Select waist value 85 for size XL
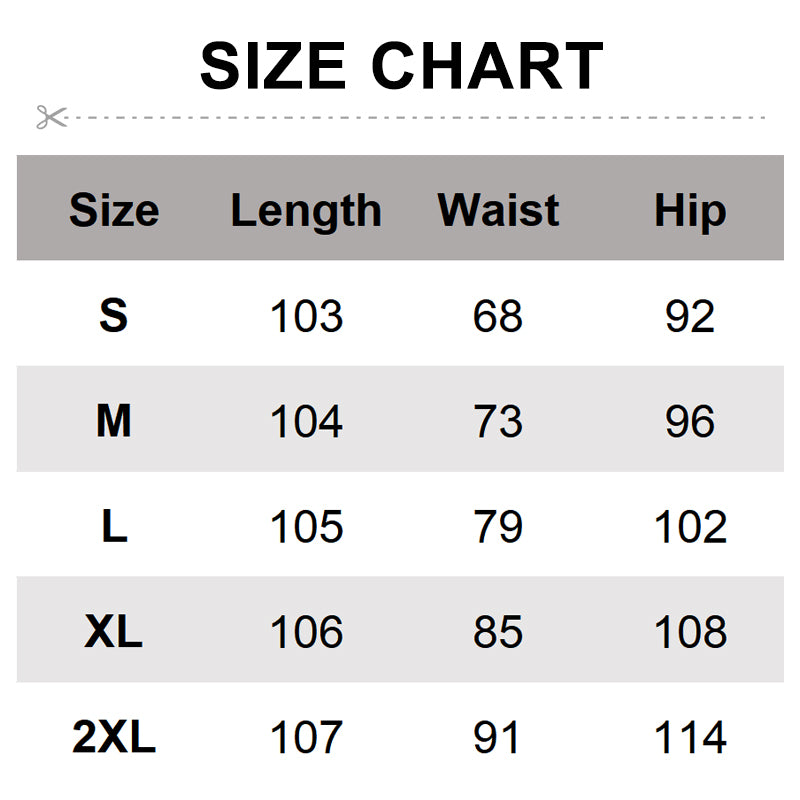 tap(498, 632)
